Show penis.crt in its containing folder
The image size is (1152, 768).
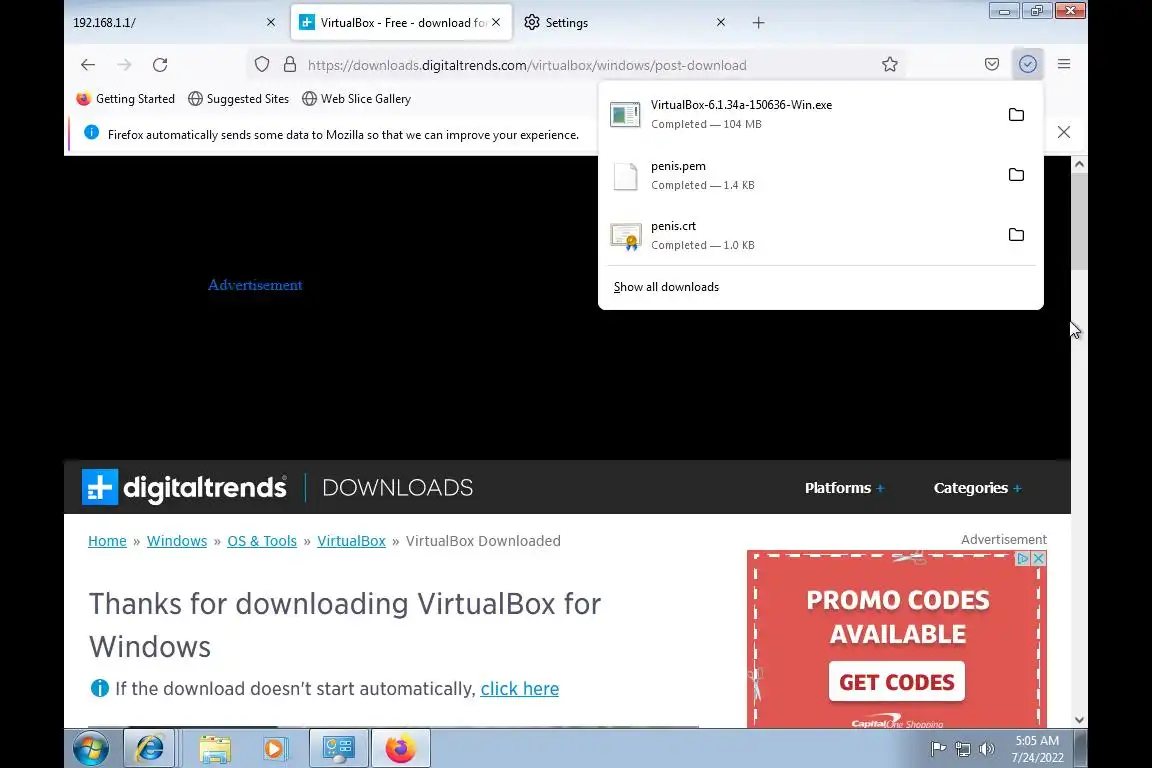[1016, 235]
